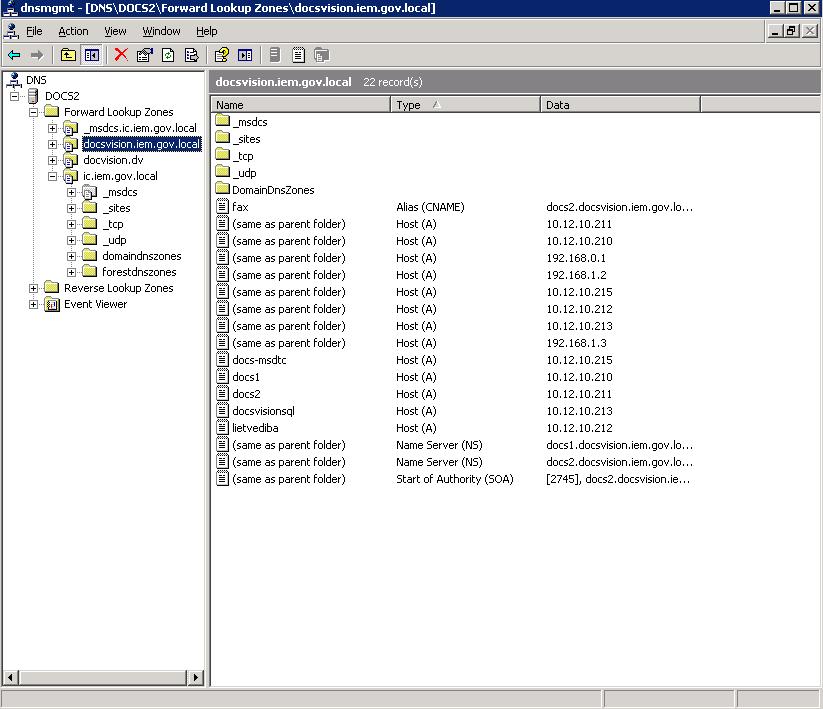Screen dimensions: 823x709
Task: Open Properties from the toolbar
Action: (145, 55)
